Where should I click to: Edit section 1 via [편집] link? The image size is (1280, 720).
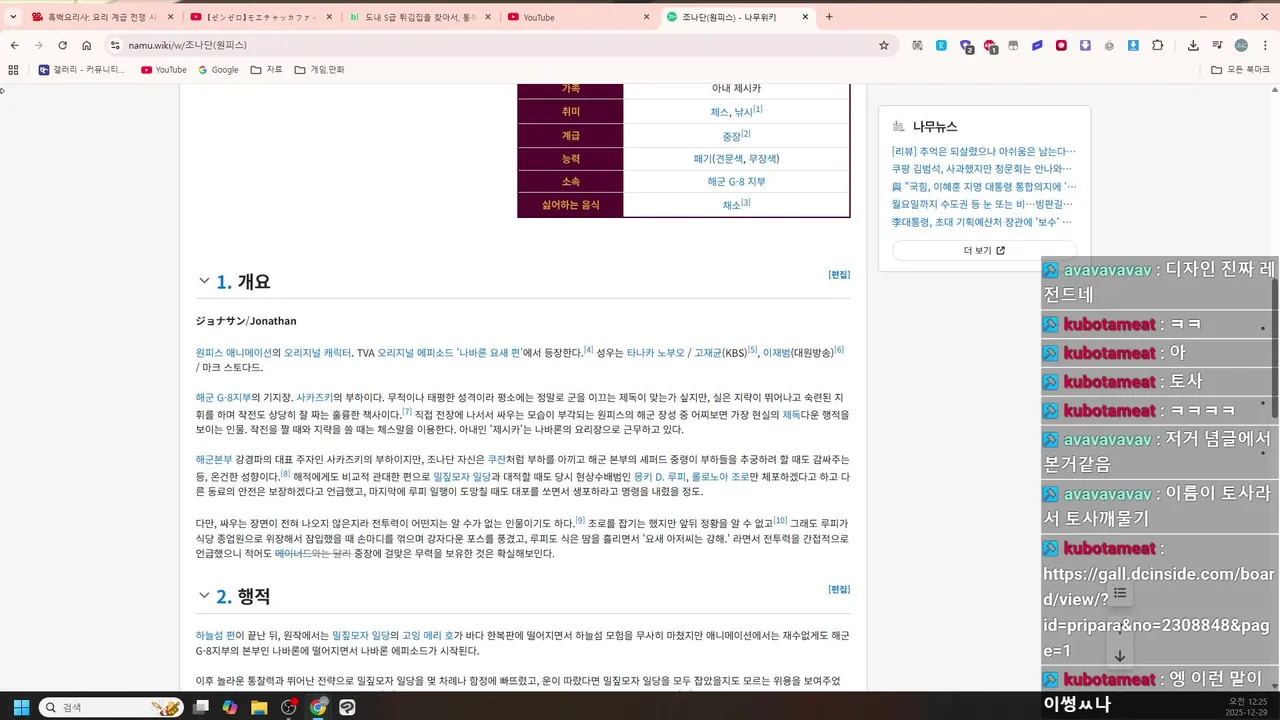point(839,275)
